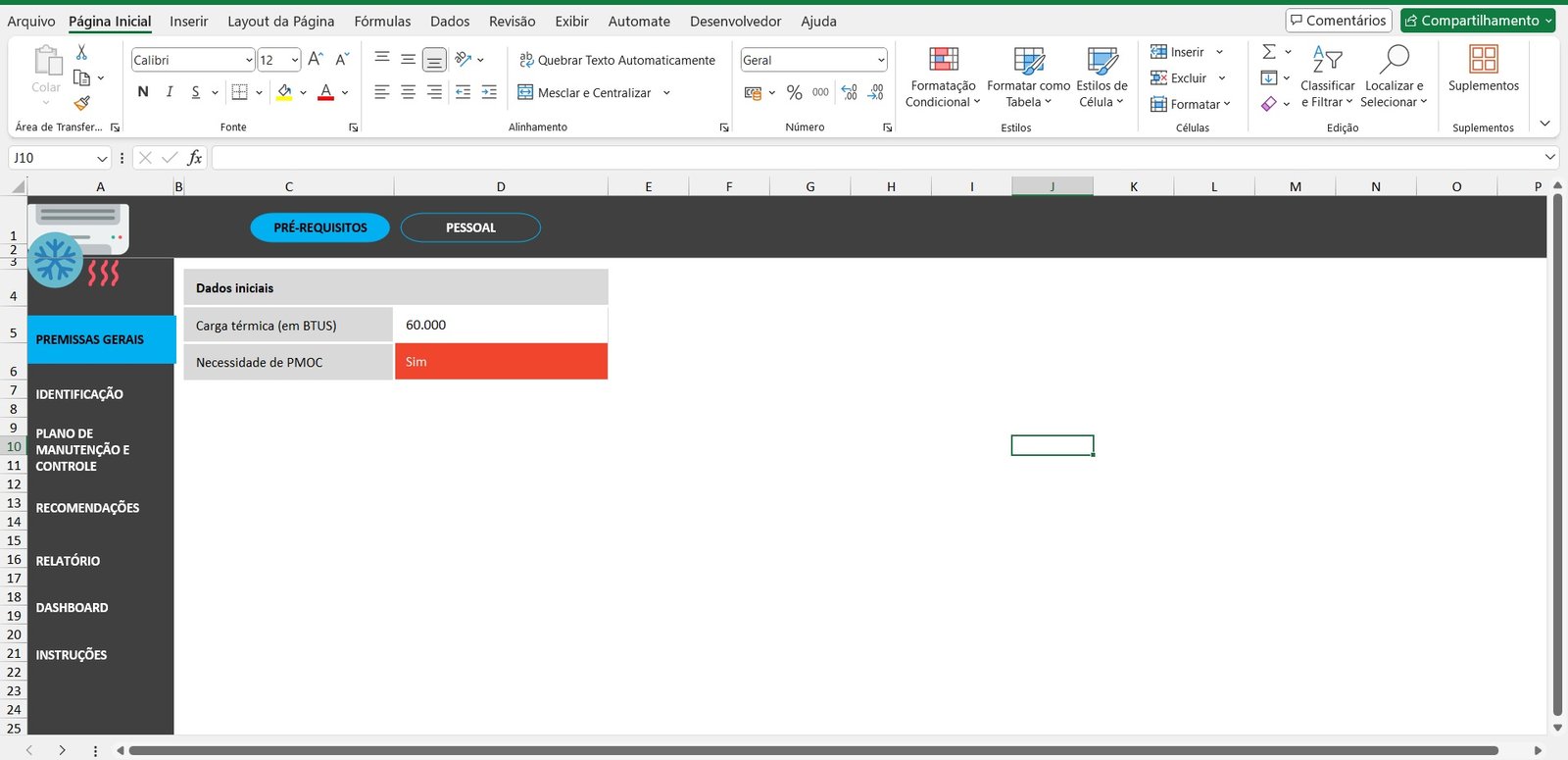Open the Geral number format dropdown
1568x760 pixels.
pos(881,60)
